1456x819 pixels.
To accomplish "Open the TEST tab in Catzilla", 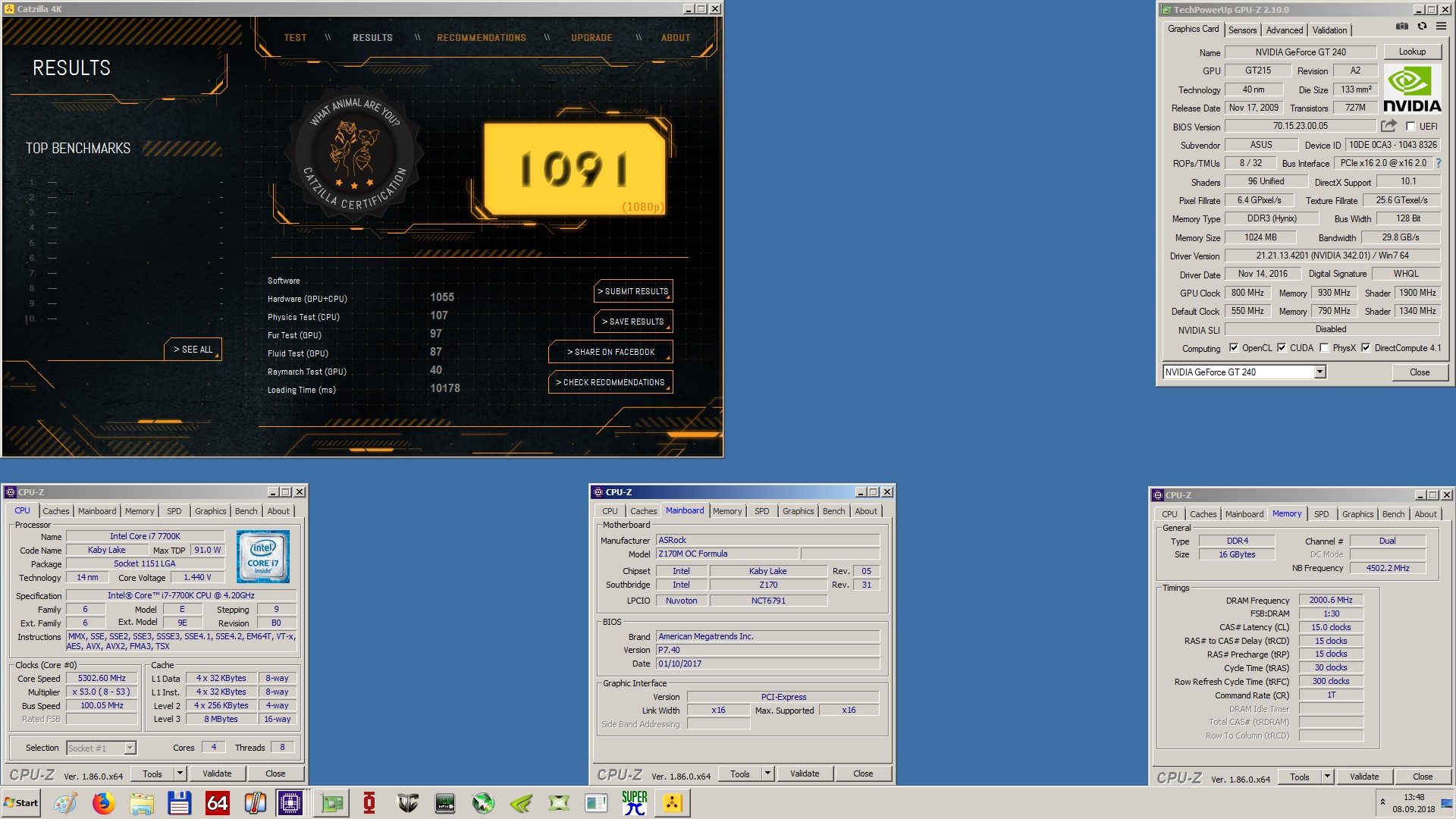I will pos(295,38).
